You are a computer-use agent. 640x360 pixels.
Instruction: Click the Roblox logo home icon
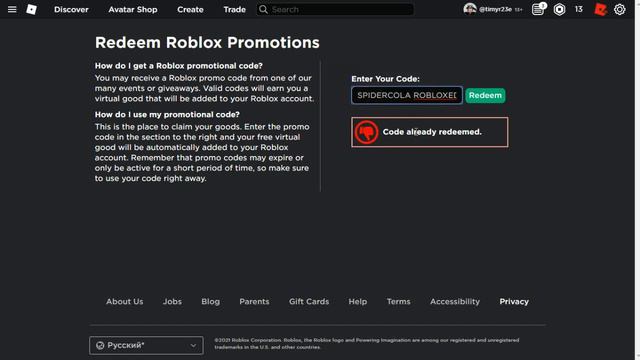(x=31, y=9)
